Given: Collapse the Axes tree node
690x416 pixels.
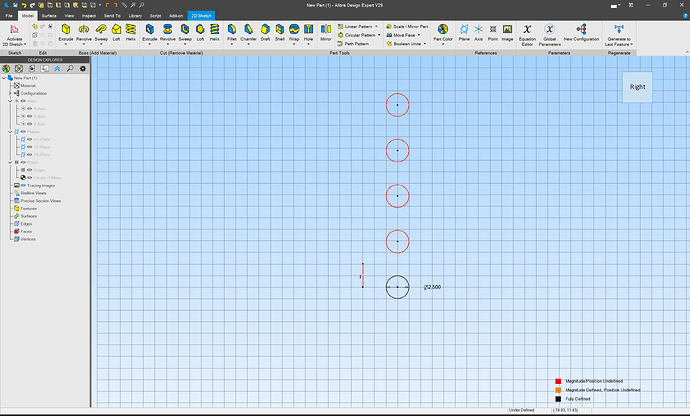Looking at the screenshot, I should (x=10, y=101).
